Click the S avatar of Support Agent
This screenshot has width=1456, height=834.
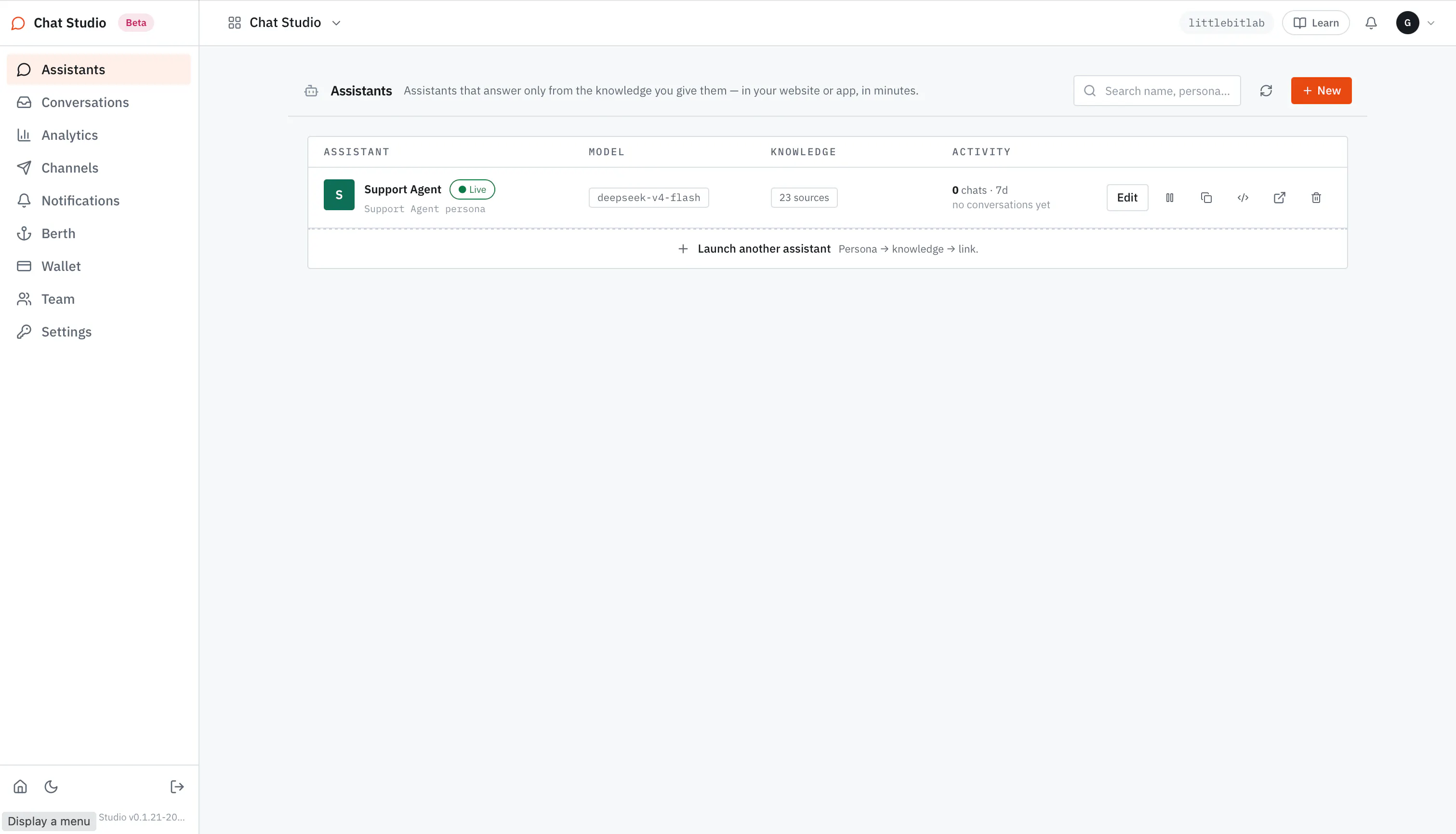click(339, 195)
